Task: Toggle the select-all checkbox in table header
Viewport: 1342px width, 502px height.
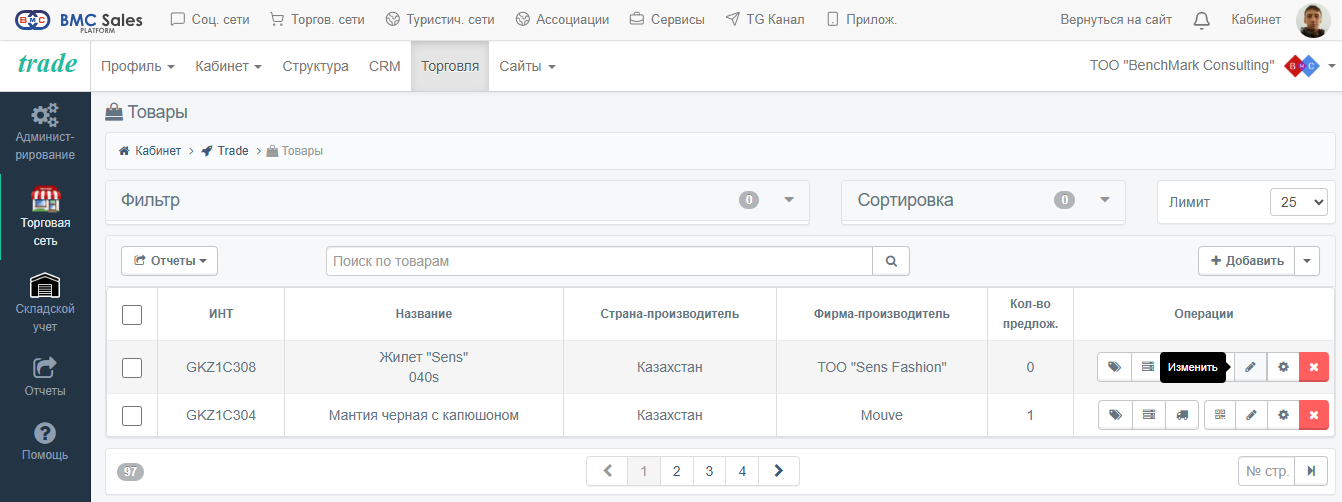Action: pos(132,315)
